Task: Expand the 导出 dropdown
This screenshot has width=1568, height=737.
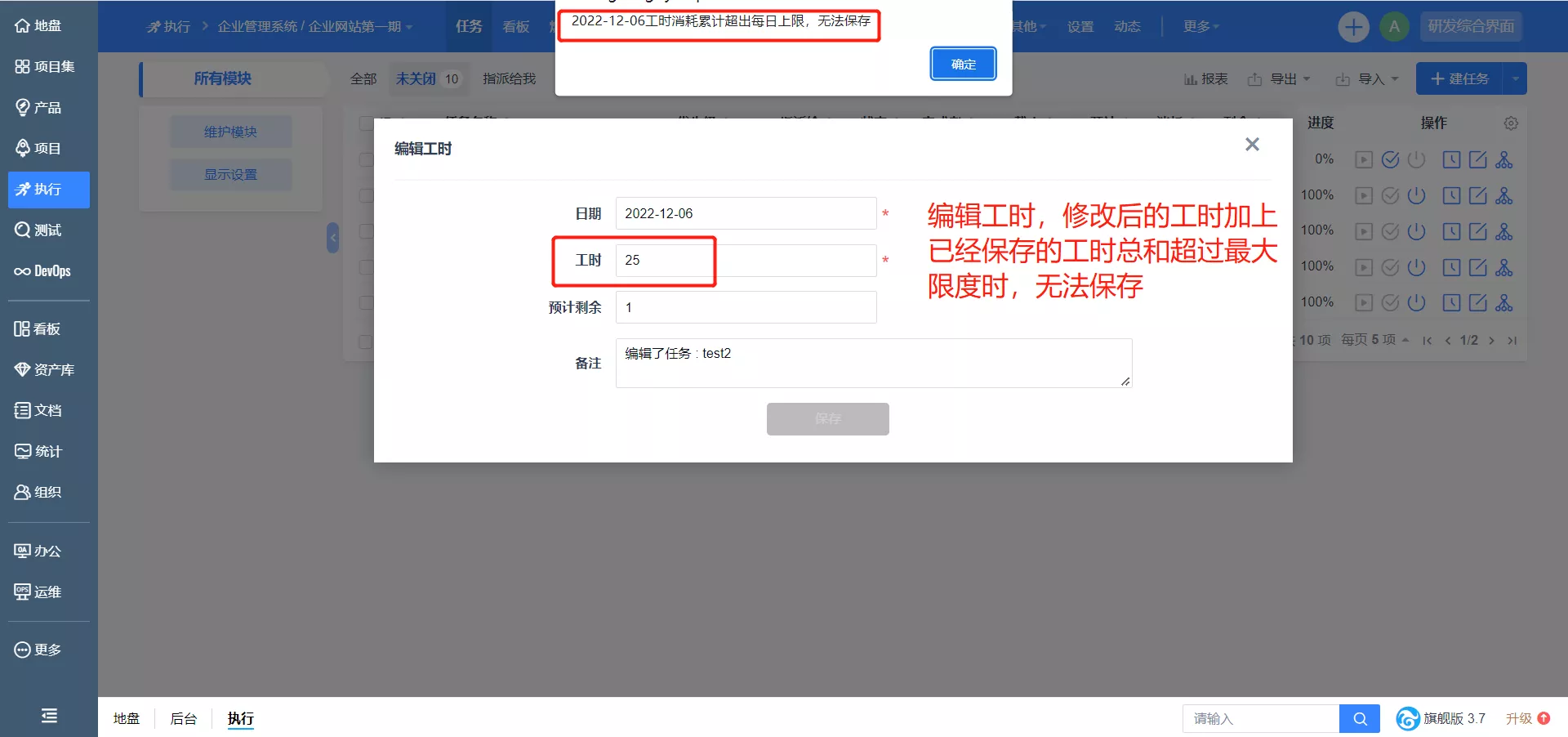Action: pyautogui.click(x=1279, y=79)
